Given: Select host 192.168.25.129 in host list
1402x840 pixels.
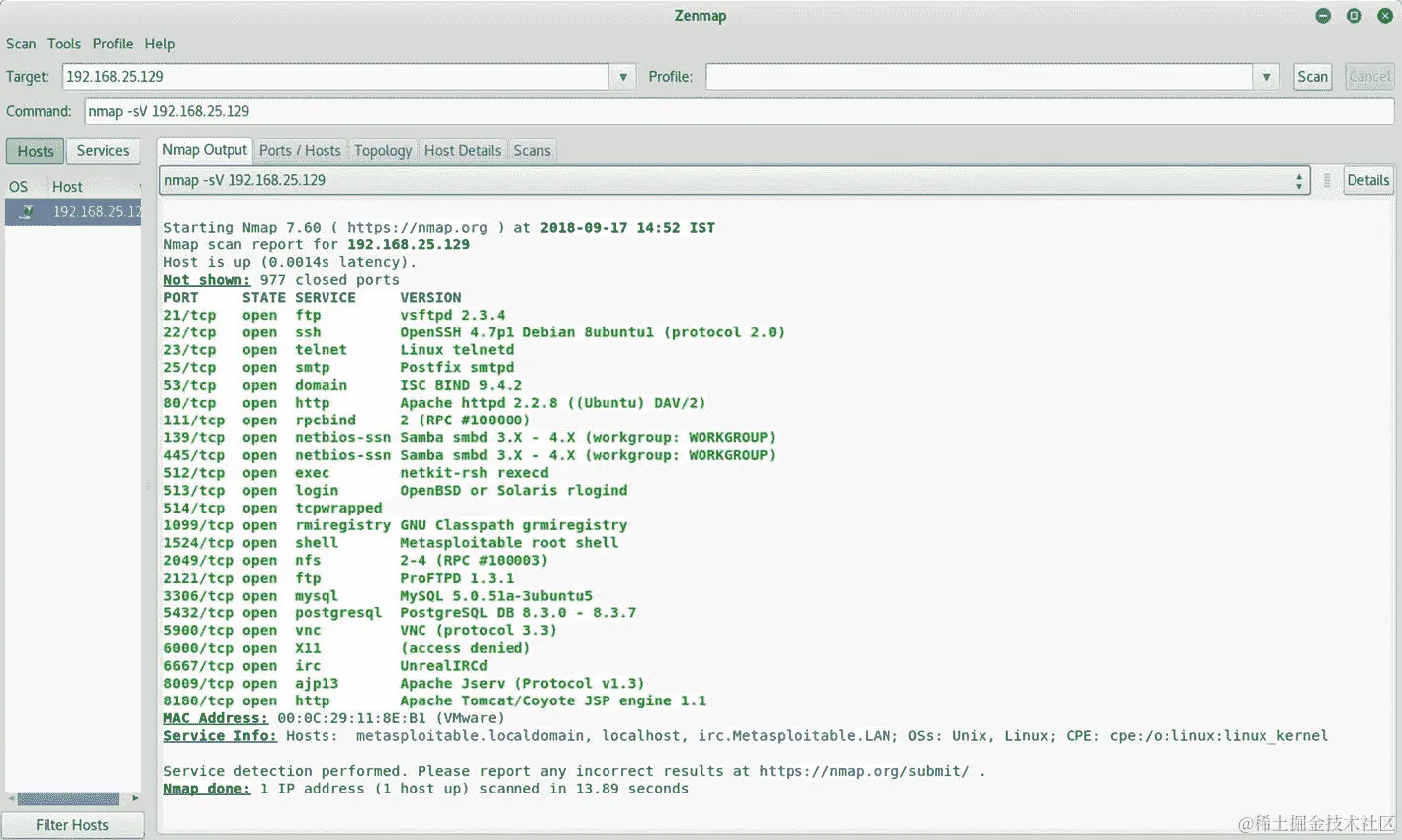Looking at the screenshot, I should click(x=74, y=212).
